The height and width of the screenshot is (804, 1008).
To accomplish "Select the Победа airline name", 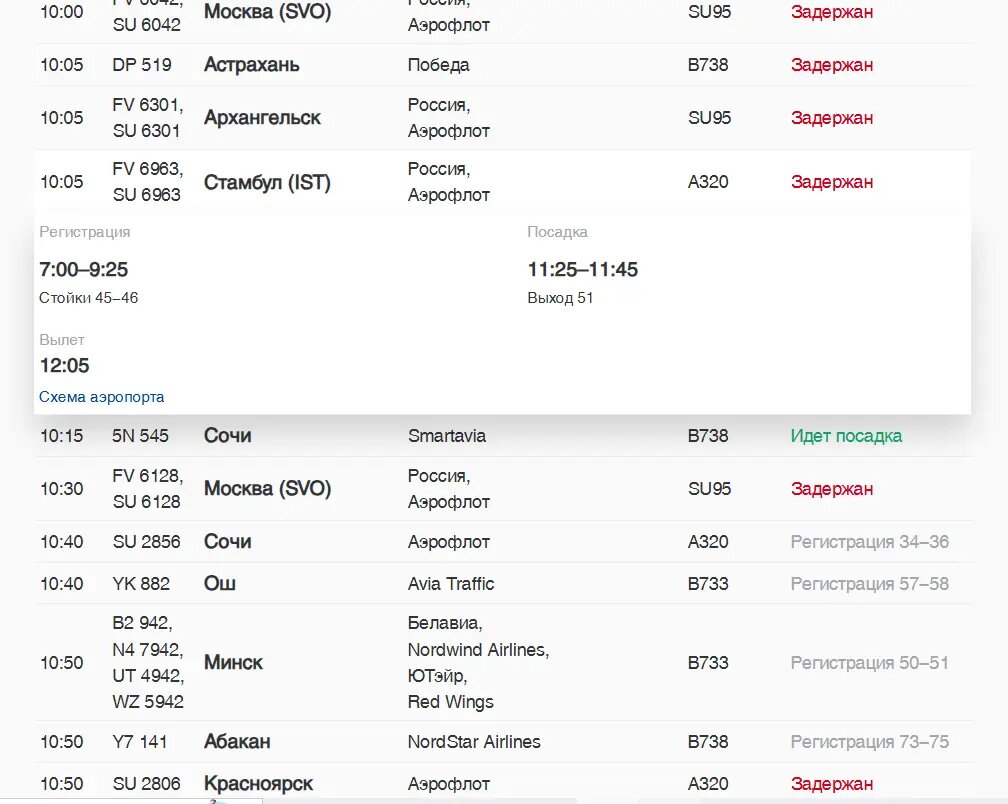I will click(x=438, y=65).
